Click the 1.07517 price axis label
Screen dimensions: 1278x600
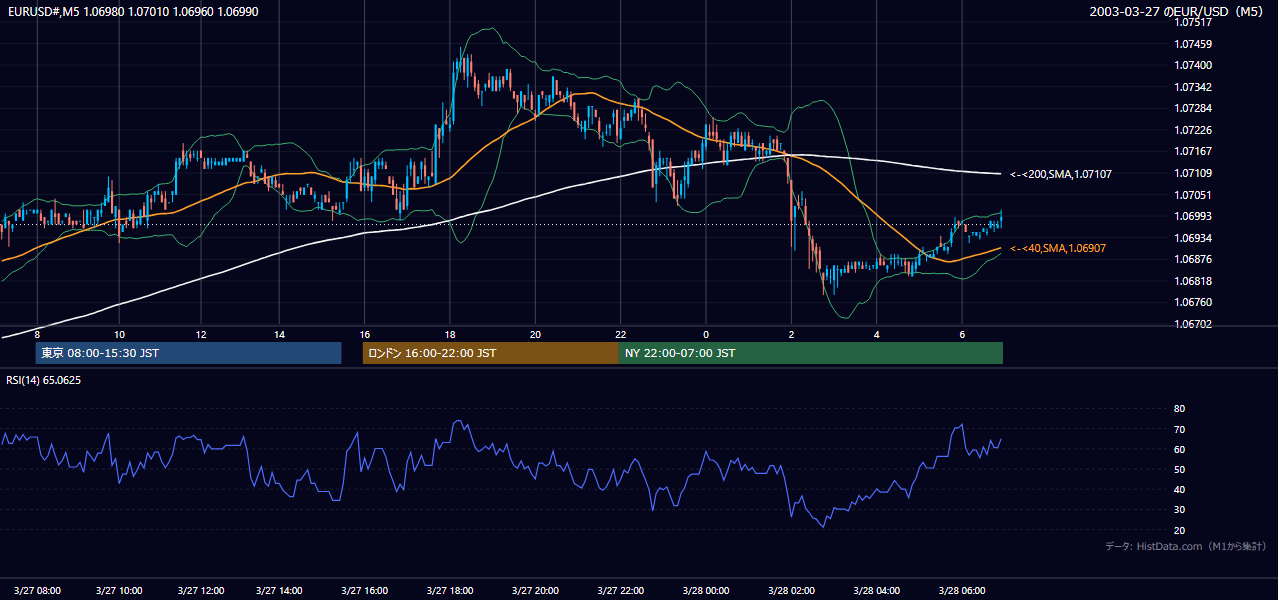[1192, 22]
